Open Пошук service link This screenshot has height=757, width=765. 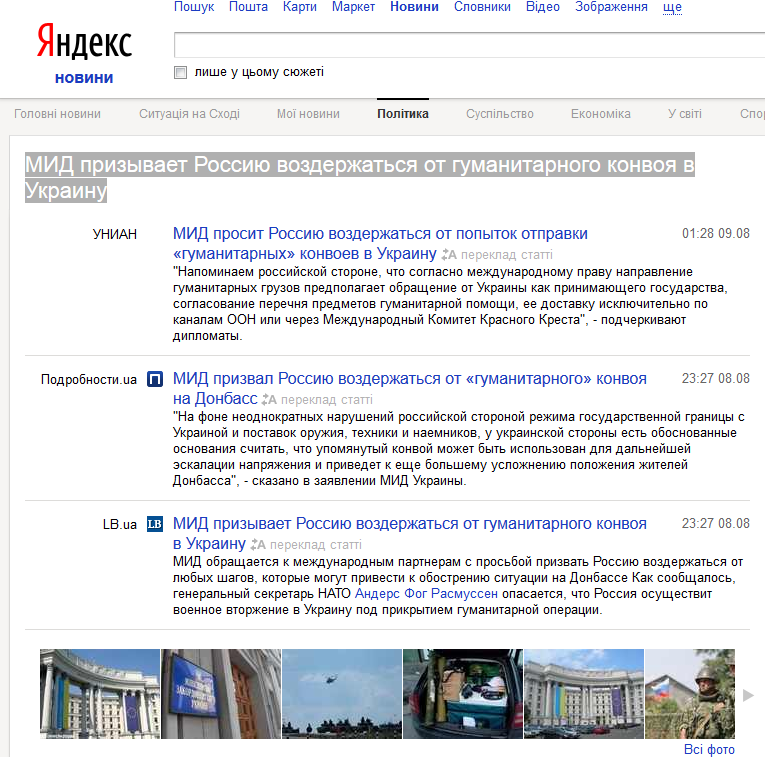click(194, 7)
